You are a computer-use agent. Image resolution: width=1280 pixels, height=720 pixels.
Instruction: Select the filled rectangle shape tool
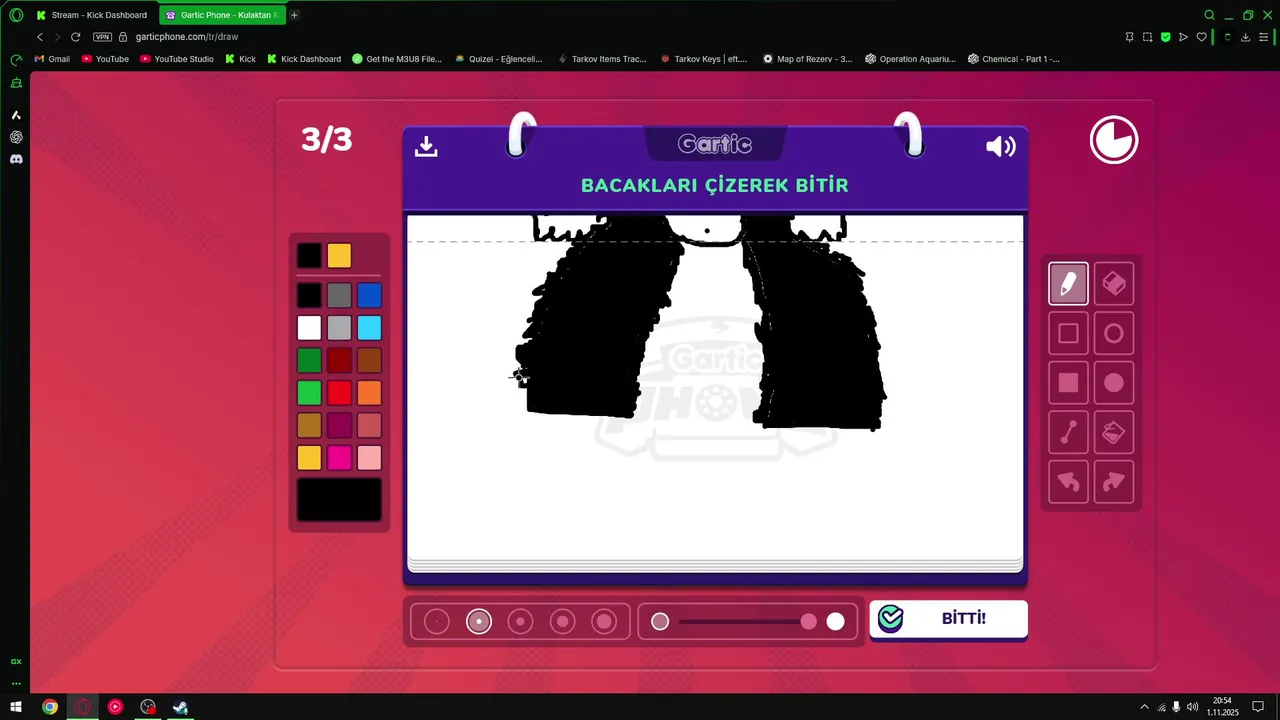[x=1068, y=383]
